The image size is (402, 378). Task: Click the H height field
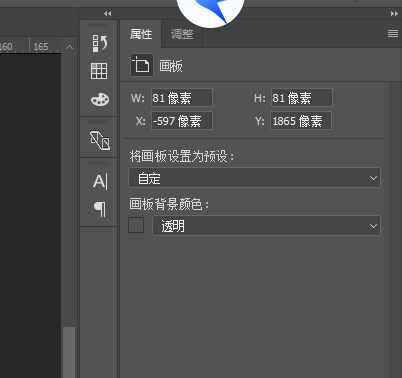click(x=302, y=98)
